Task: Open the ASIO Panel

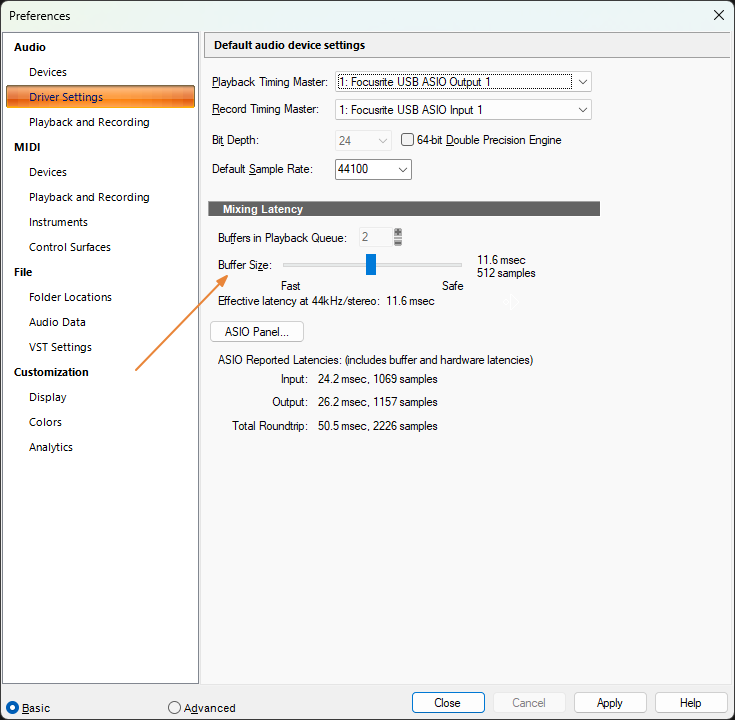Action: click(x=257, y=332)
